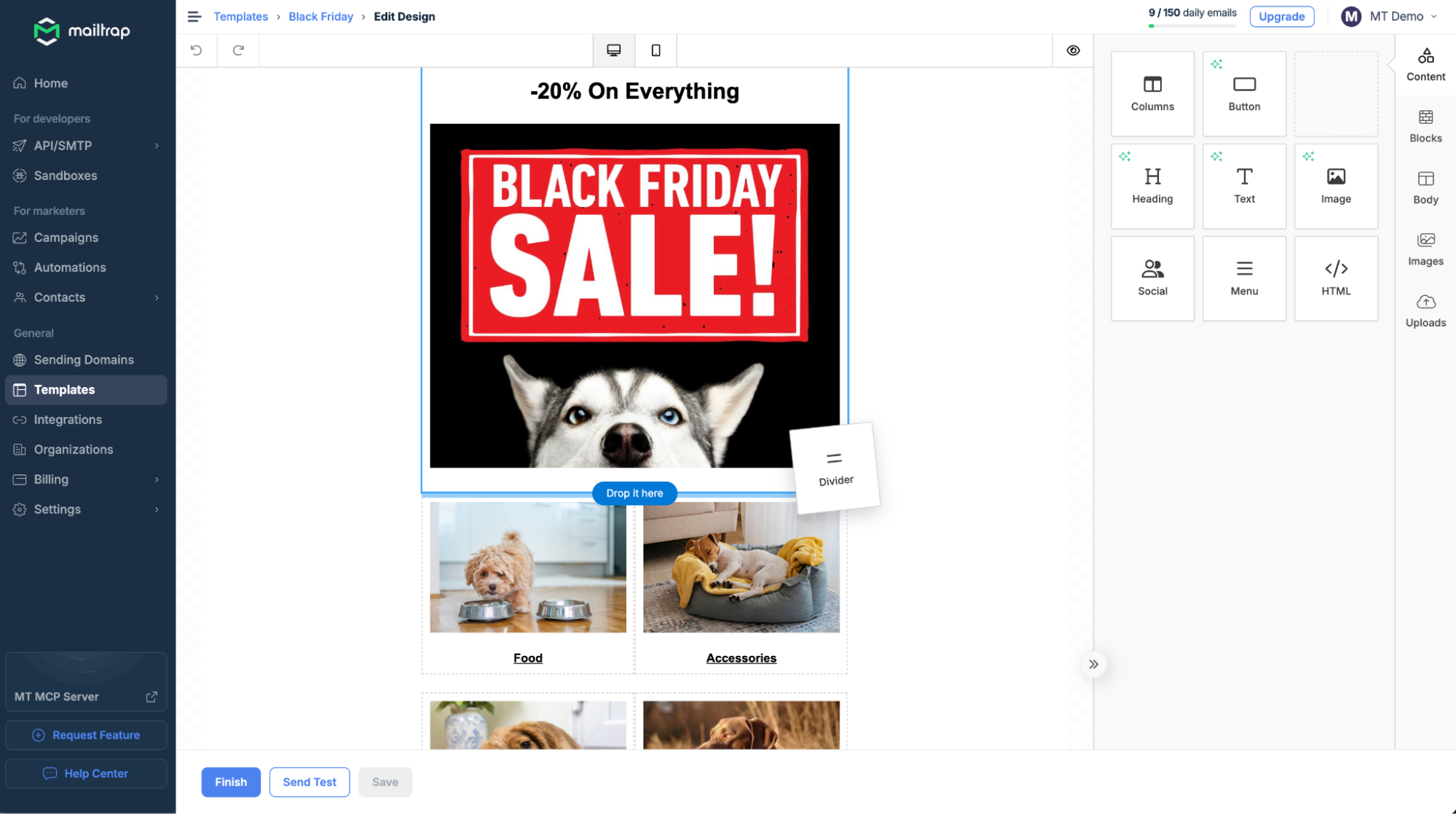1456x814 pixels.
Task: Click the Save button
Action: pos(385,782)
